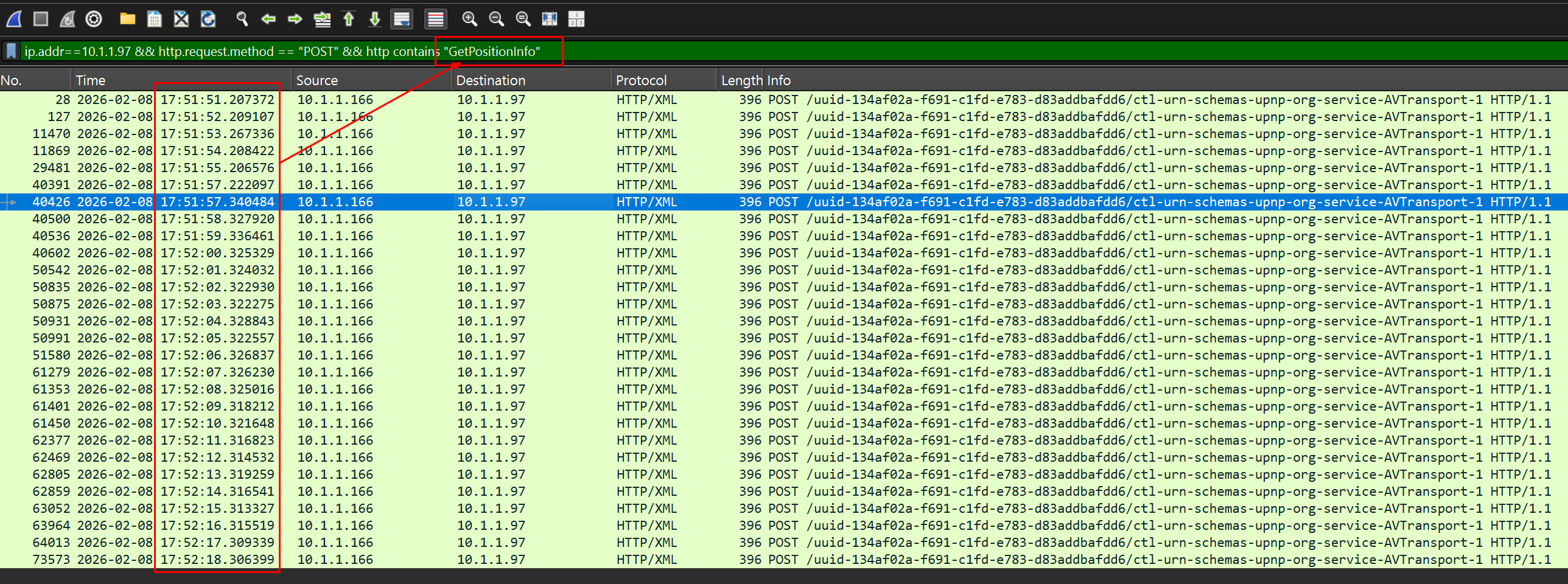Sort by the Destination column header
1568x584 pixels.
click(491, 80)
